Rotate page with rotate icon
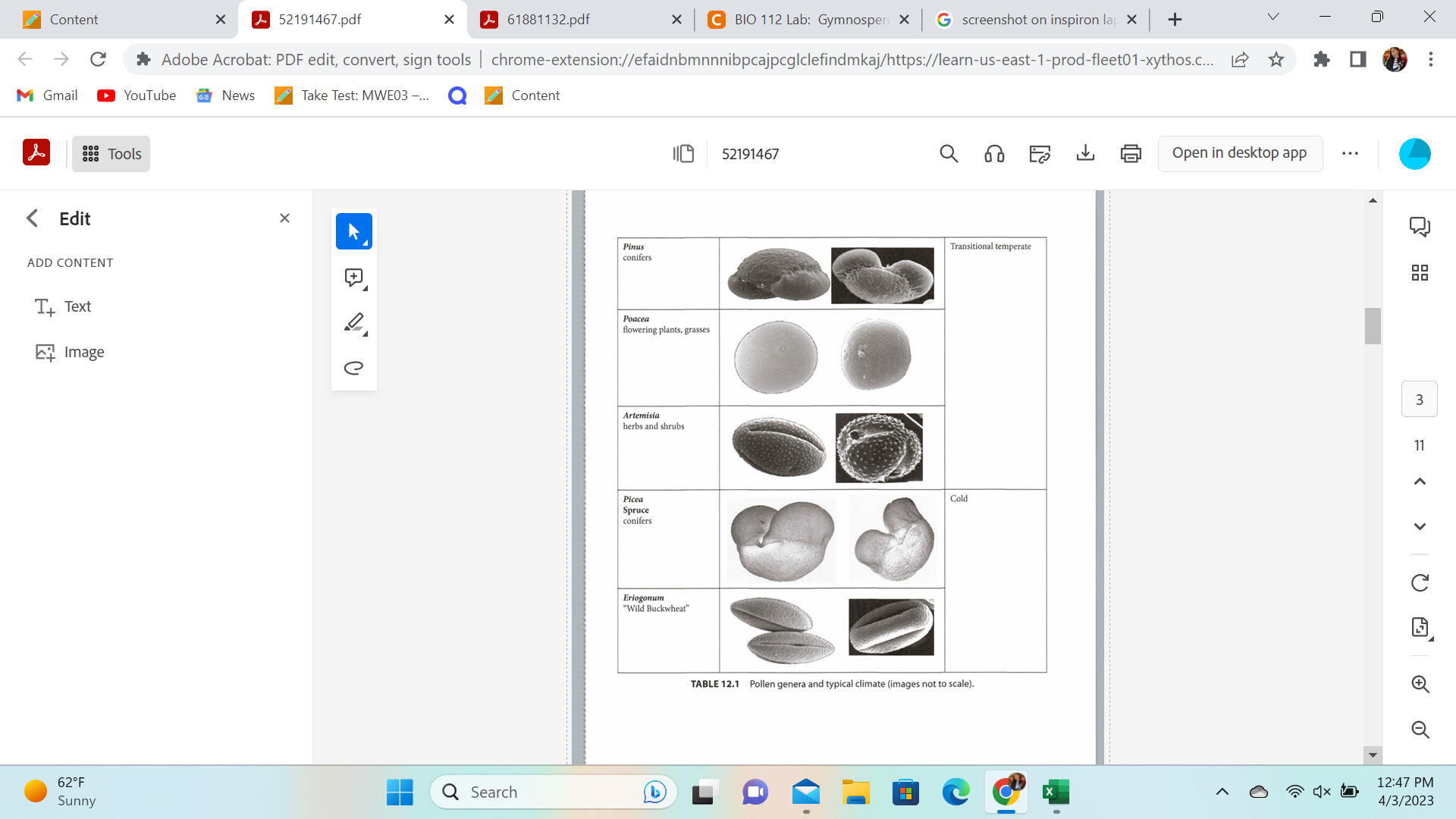1456x819 pixels. point(1420,582)
